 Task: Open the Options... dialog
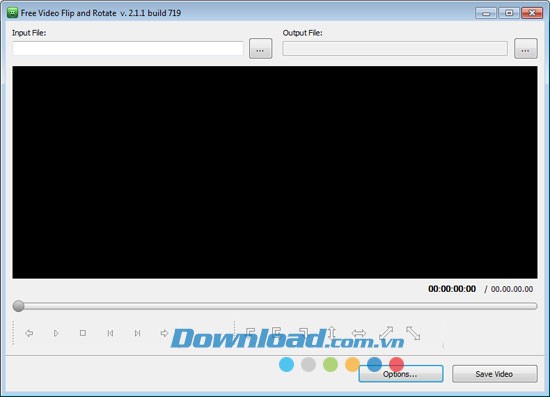401,374
